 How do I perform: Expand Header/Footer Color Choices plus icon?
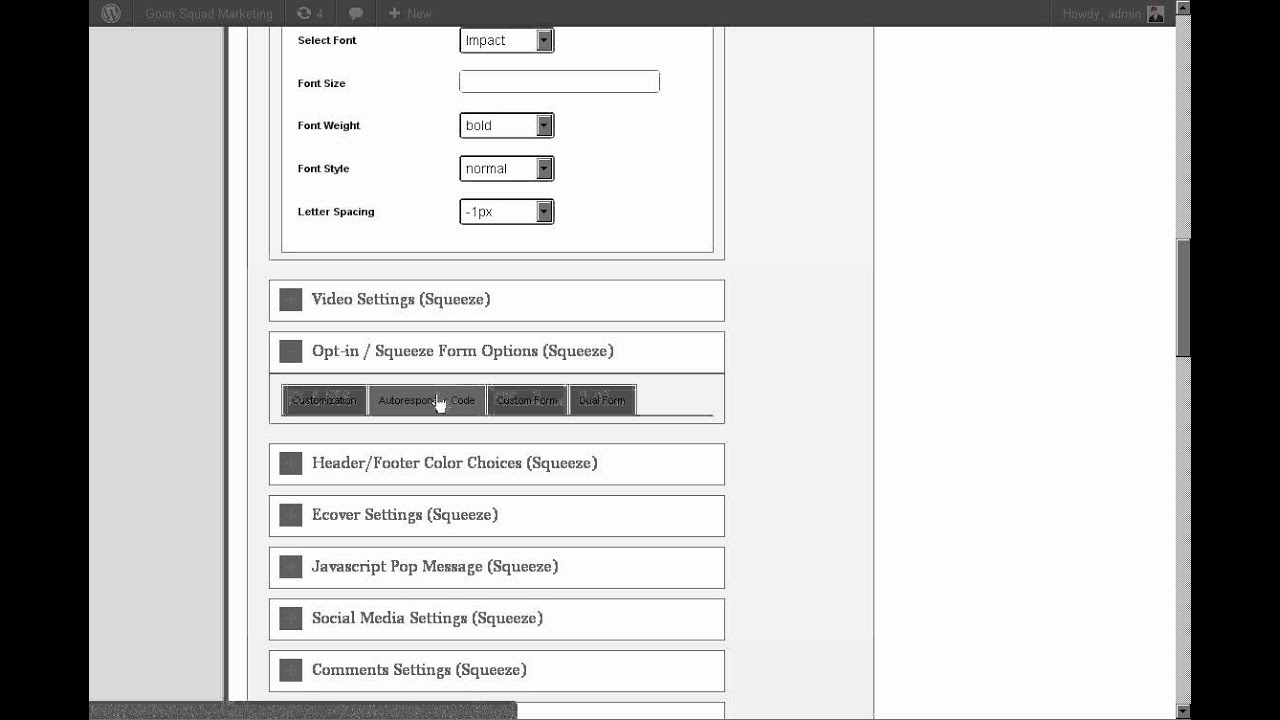[291, 463]
